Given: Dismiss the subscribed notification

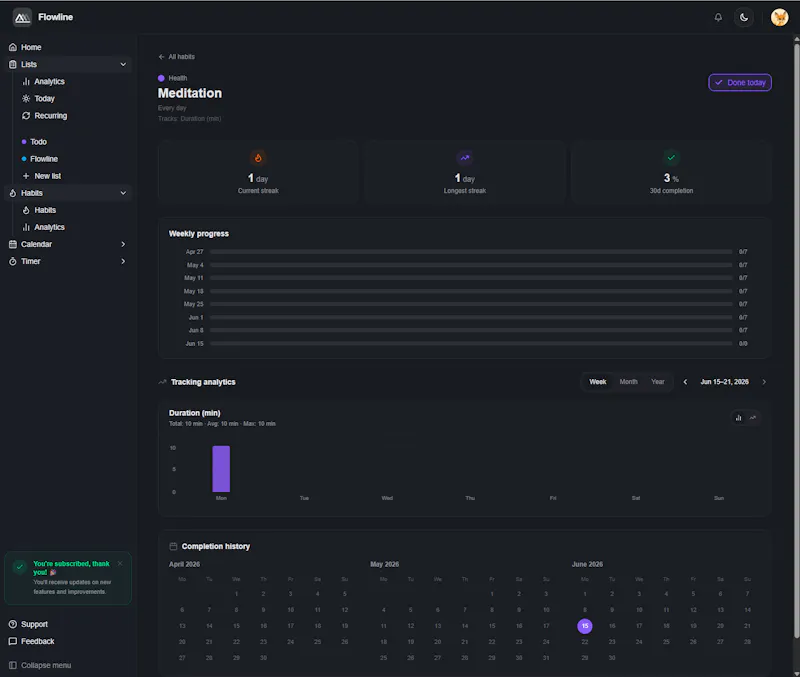Looking at the screenshot, I should click(120, 564).
